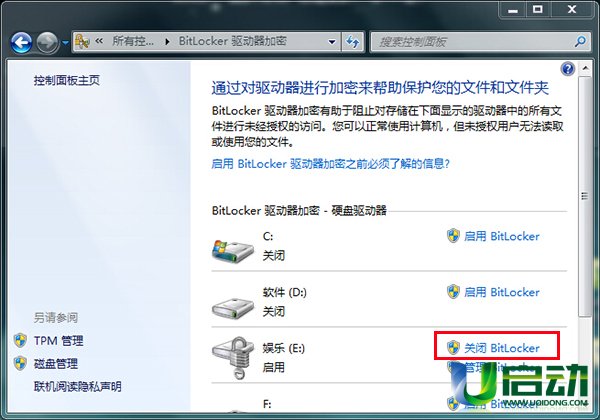Image resolution: width=600 pixels, height=420 pixels.
Task: Click the vertical scrollbar thumb
Action: coord(584,196)
